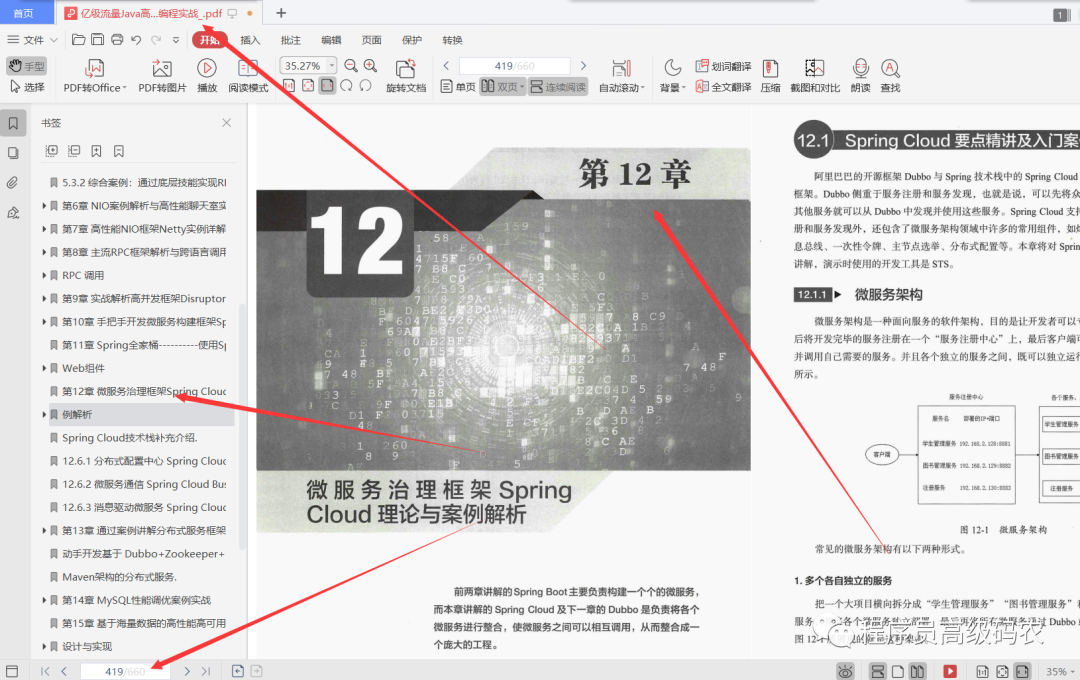The image size is (1080, 680).
Task: Start 朗读 read-aloud
Action: pos(860,76)
